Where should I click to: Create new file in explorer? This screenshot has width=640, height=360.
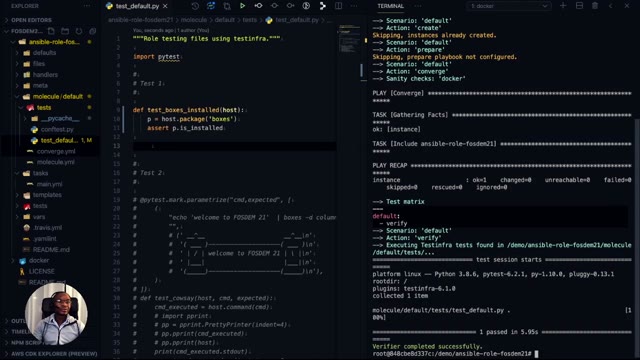click(x=51, y=31)
